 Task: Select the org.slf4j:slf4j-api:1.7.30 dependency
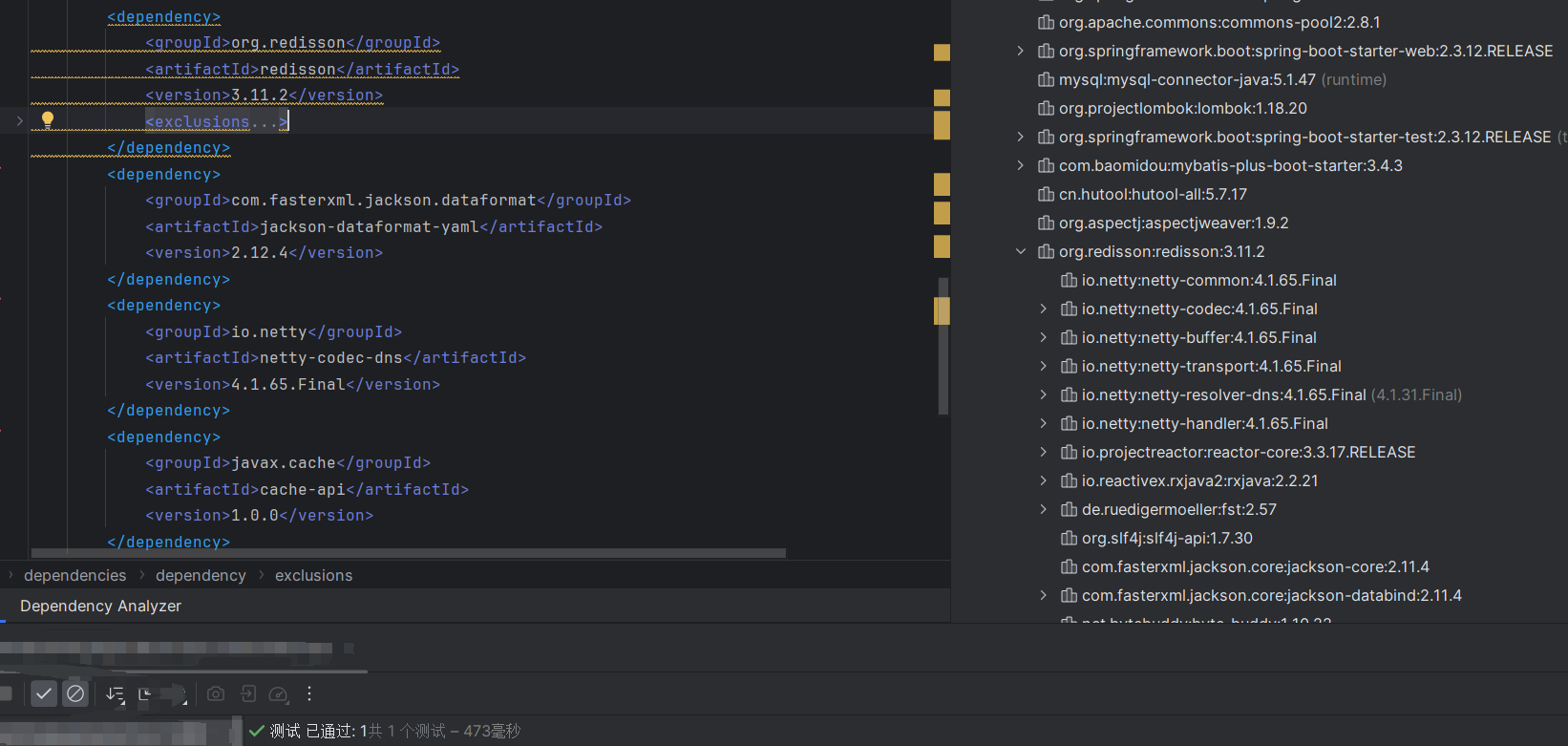pos(1167,538)
